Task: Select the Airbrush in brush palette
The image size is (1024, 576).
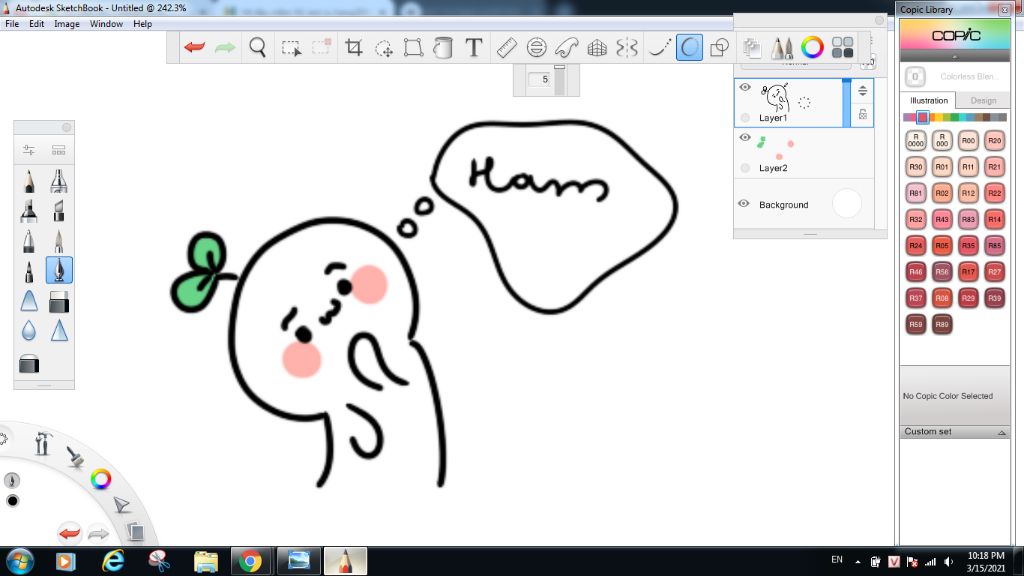Action: (x=59, y=181)
